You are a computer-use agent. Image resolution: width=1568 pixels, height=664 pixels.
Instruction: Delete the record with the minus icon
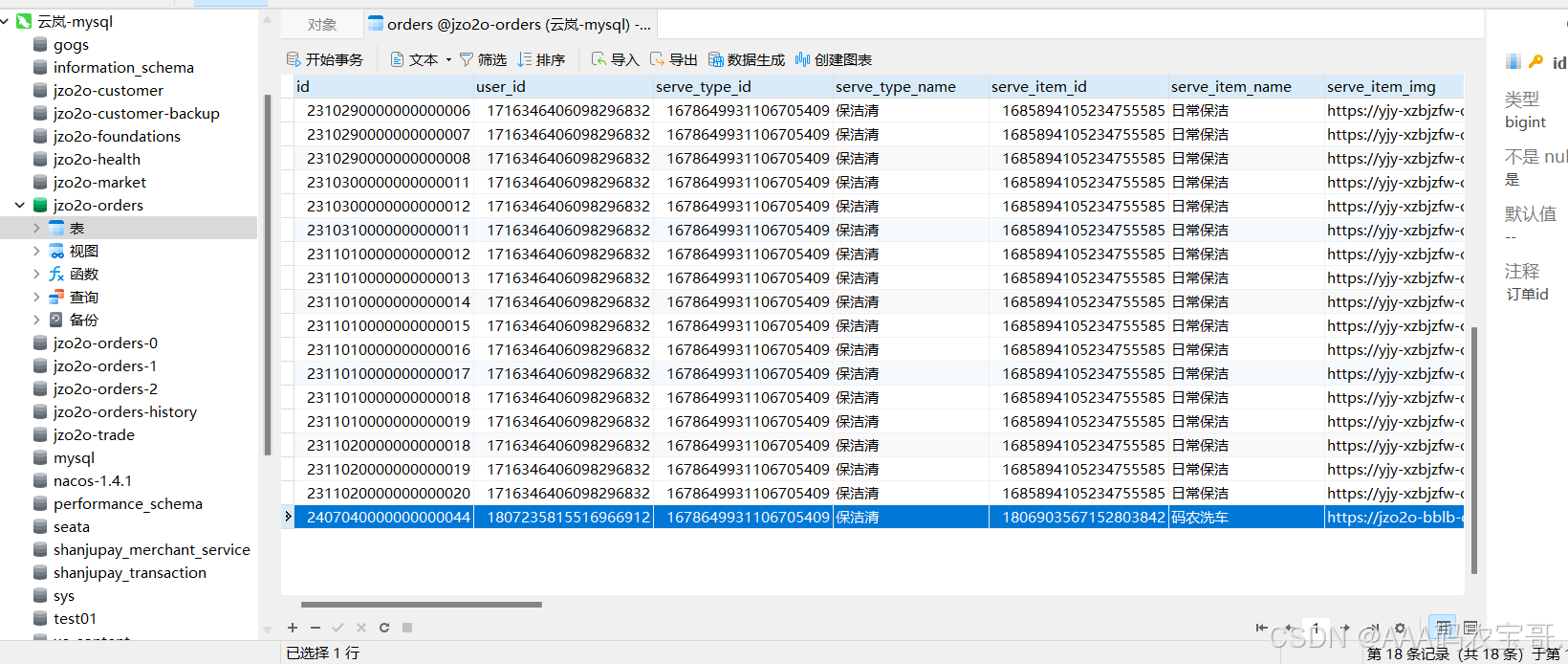tap(316, 628)
